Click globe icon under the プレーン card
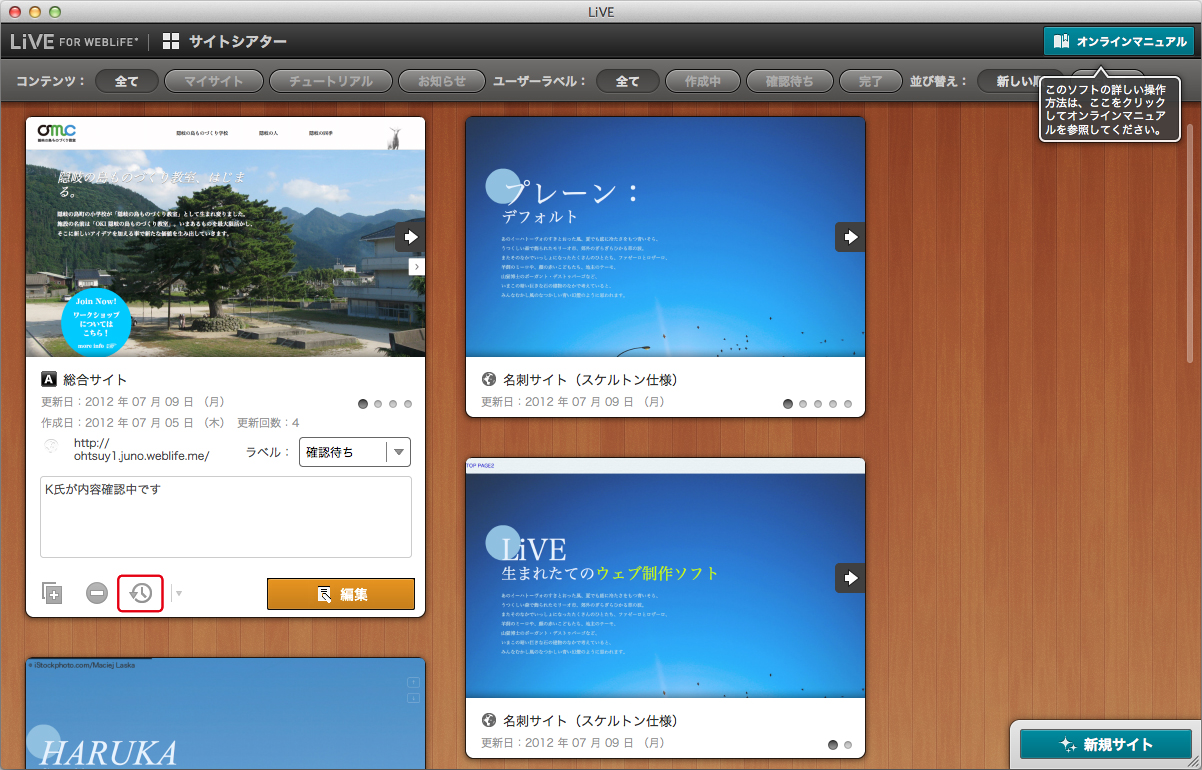Image resolution: width=1202 pixels, height=770 pixels. 489,380
